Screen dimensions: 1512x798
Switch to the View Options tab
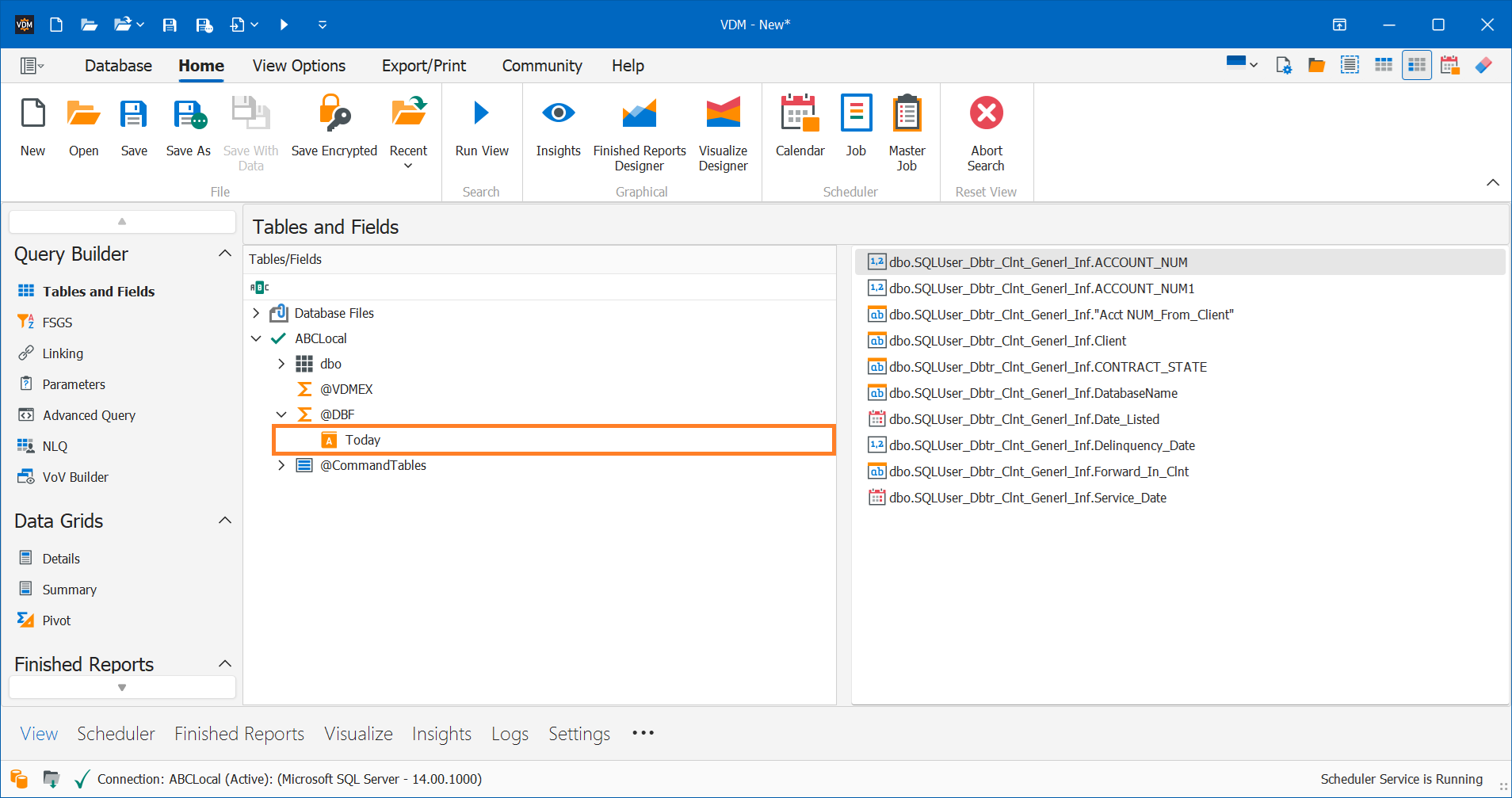[299, 66]
